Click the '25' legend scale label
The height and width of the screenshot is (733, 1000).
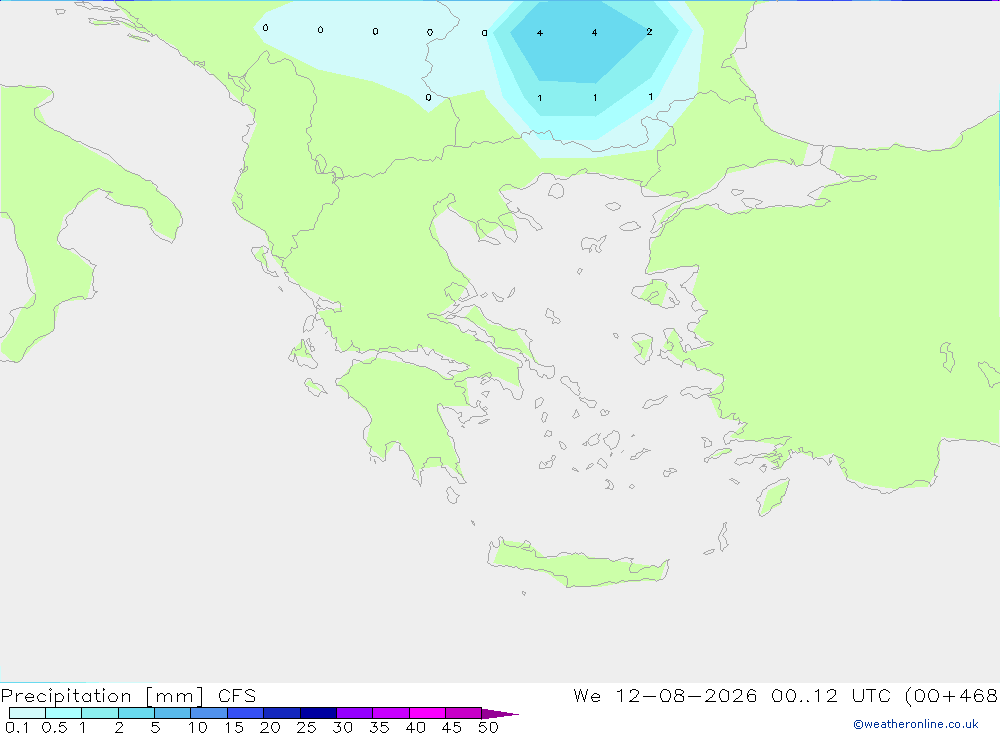(x=306, y=727)
